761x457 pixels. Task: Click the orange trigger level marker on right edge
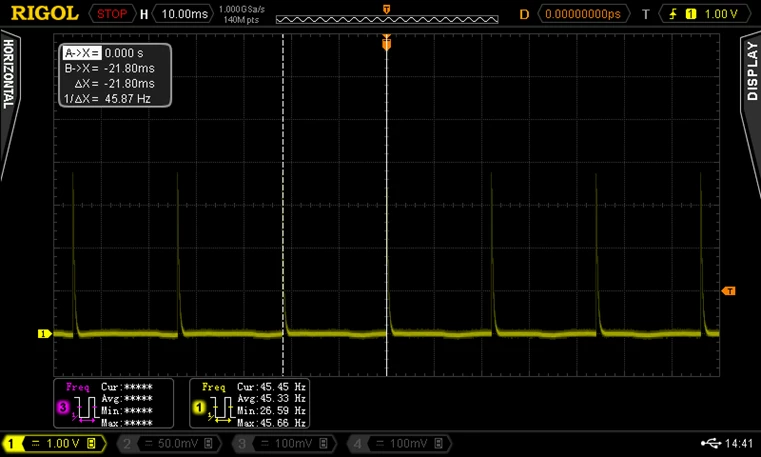728,291
